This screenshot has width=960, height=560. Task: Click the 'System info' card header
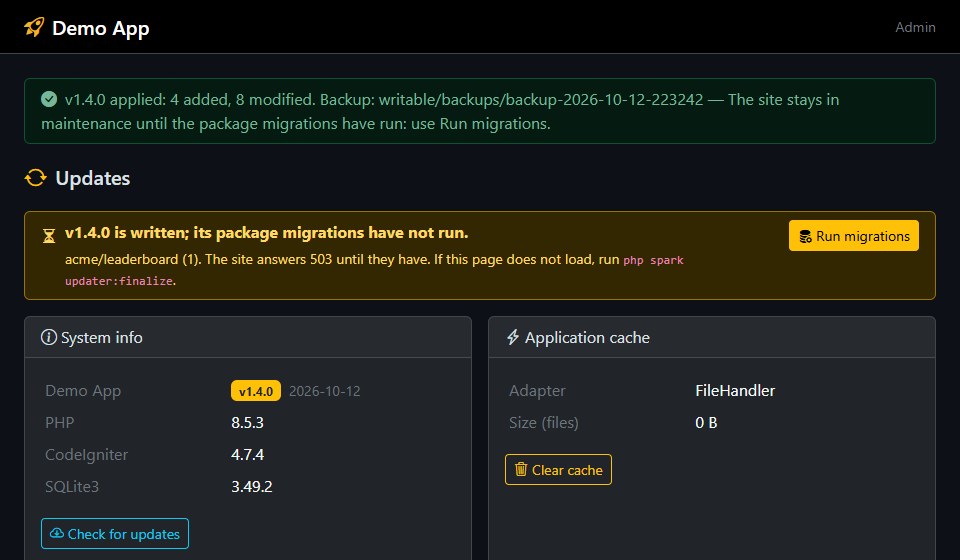click(248, 337)
